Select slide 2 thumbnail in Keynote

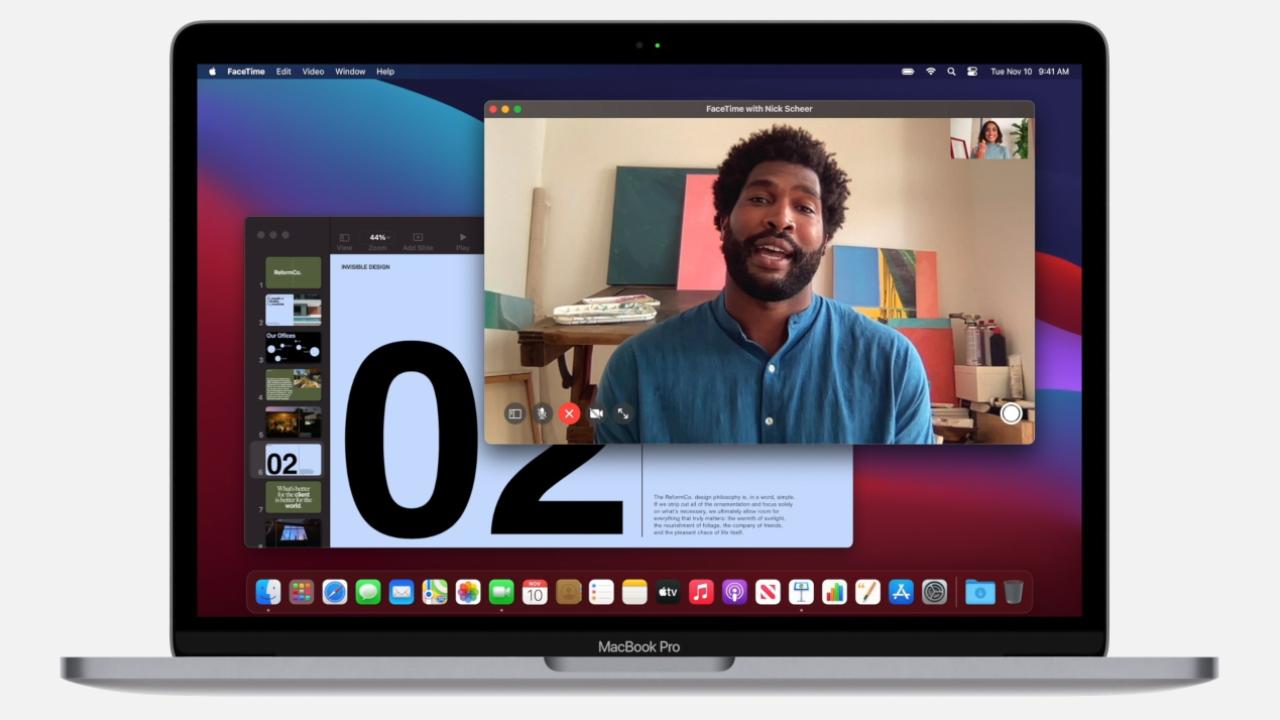(293, 310)
